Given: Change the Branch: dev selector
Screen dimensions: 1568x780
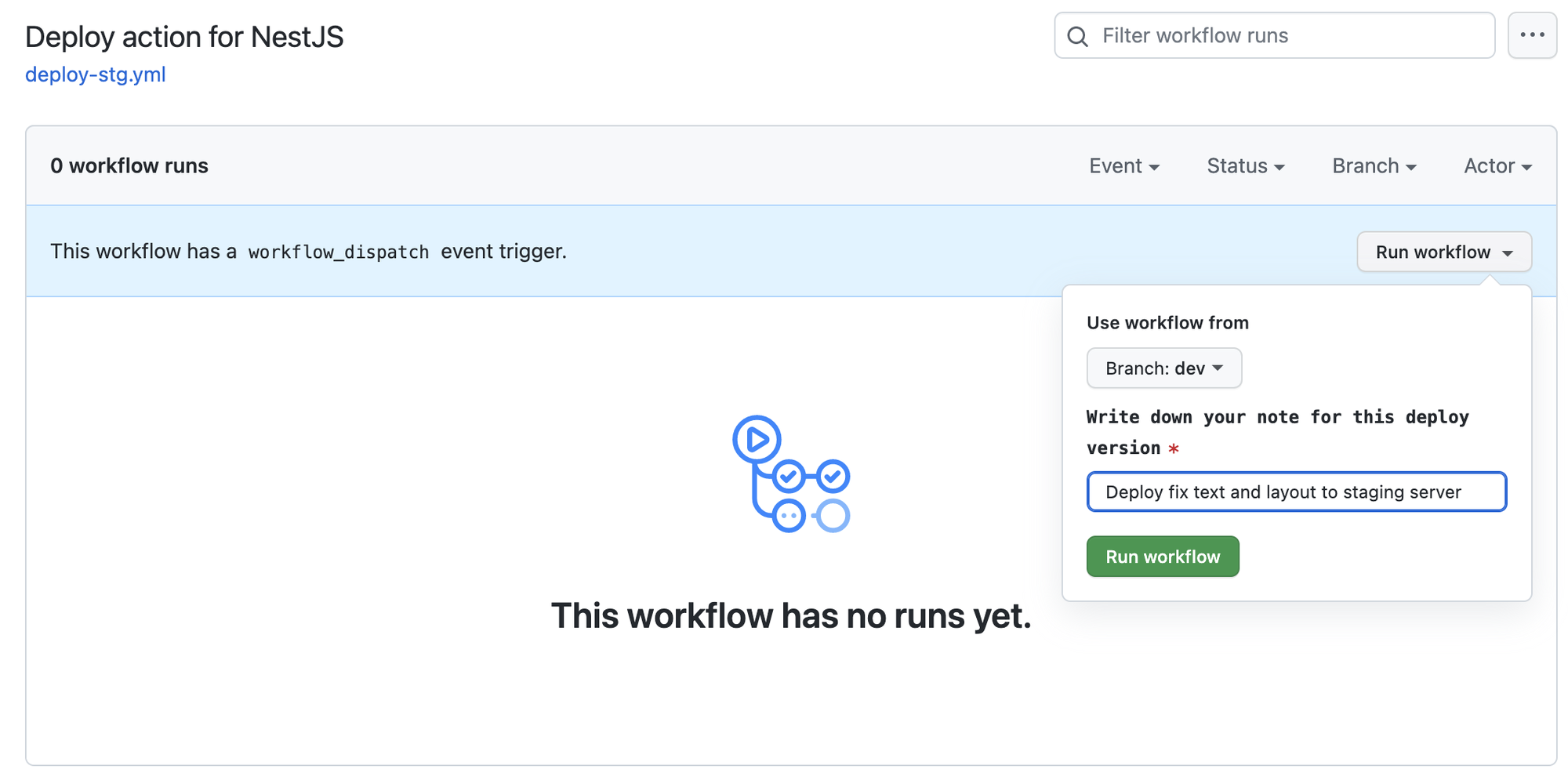Looking at the screenshot, I should (1163, 368).
